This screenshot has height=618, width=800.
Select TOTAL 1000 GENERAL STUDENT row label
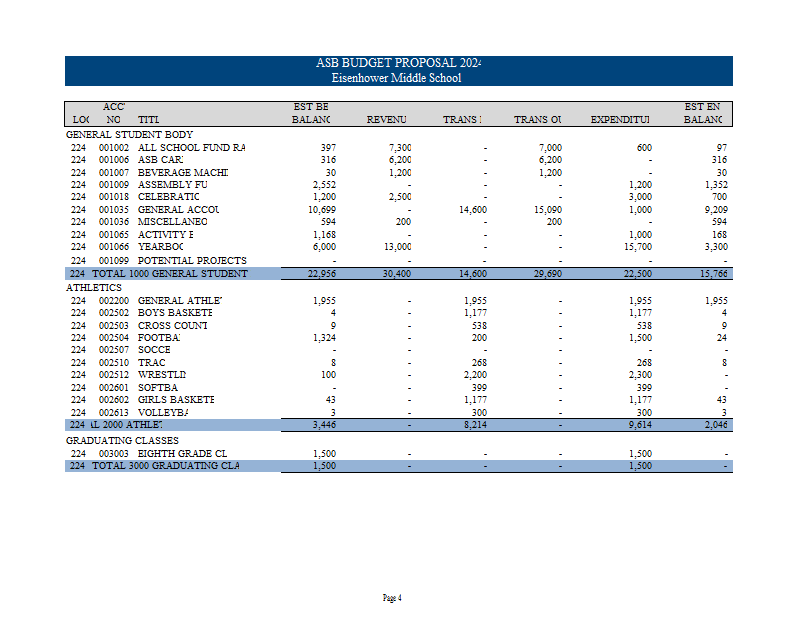170,274
